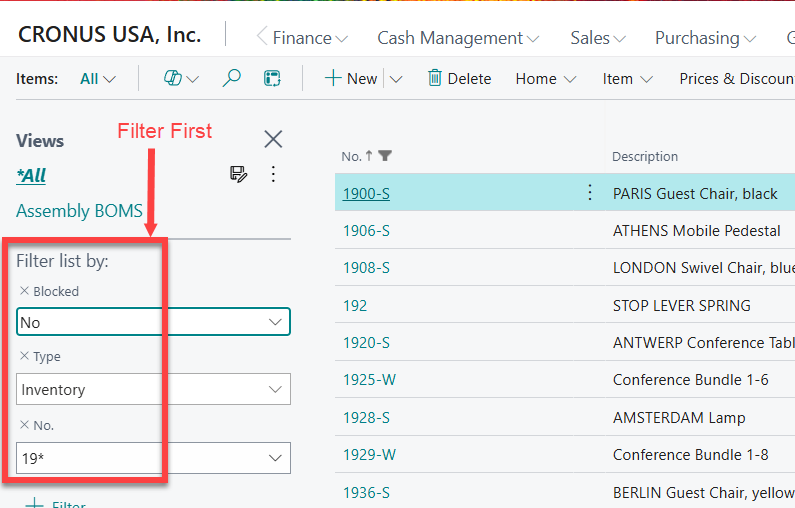The image size is (795, 508).
Task: Click the New plus icon
Action: pyautogui.click(x=333, y=79)
